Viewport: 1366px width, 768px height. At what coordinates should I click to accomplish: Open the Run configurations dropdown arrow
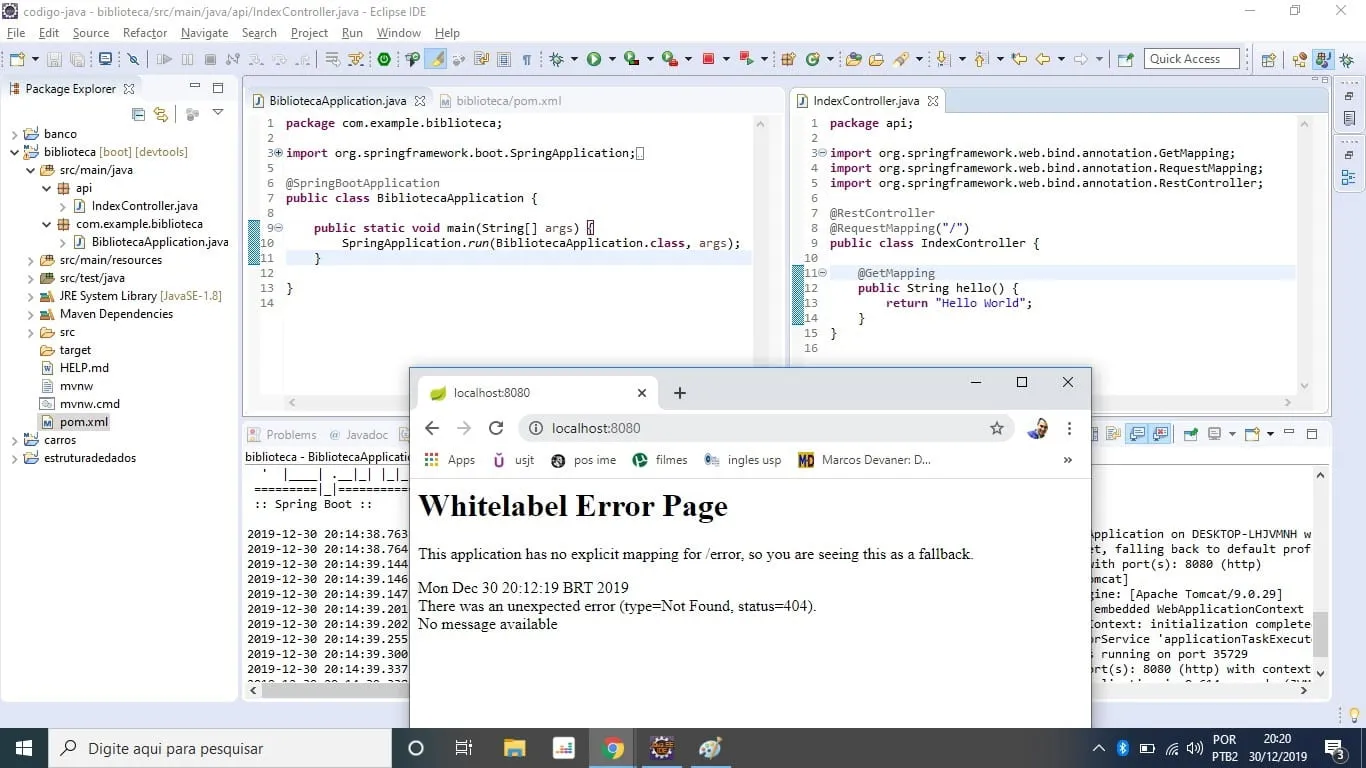click(611, 59)
